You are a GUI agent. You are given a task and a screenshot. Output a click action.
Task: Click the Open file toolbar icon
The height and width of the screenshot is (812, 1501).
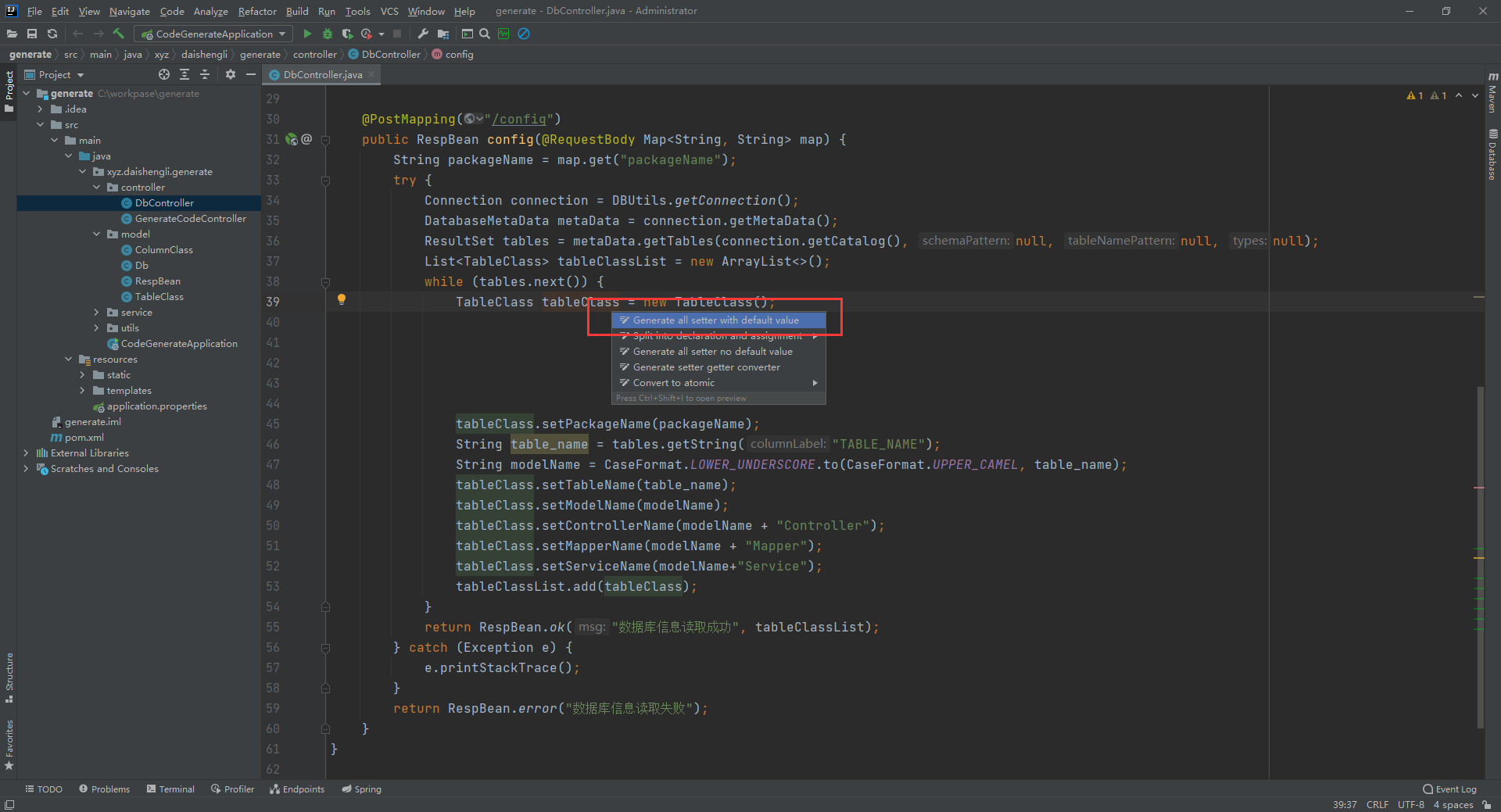(x=12, y=34)
